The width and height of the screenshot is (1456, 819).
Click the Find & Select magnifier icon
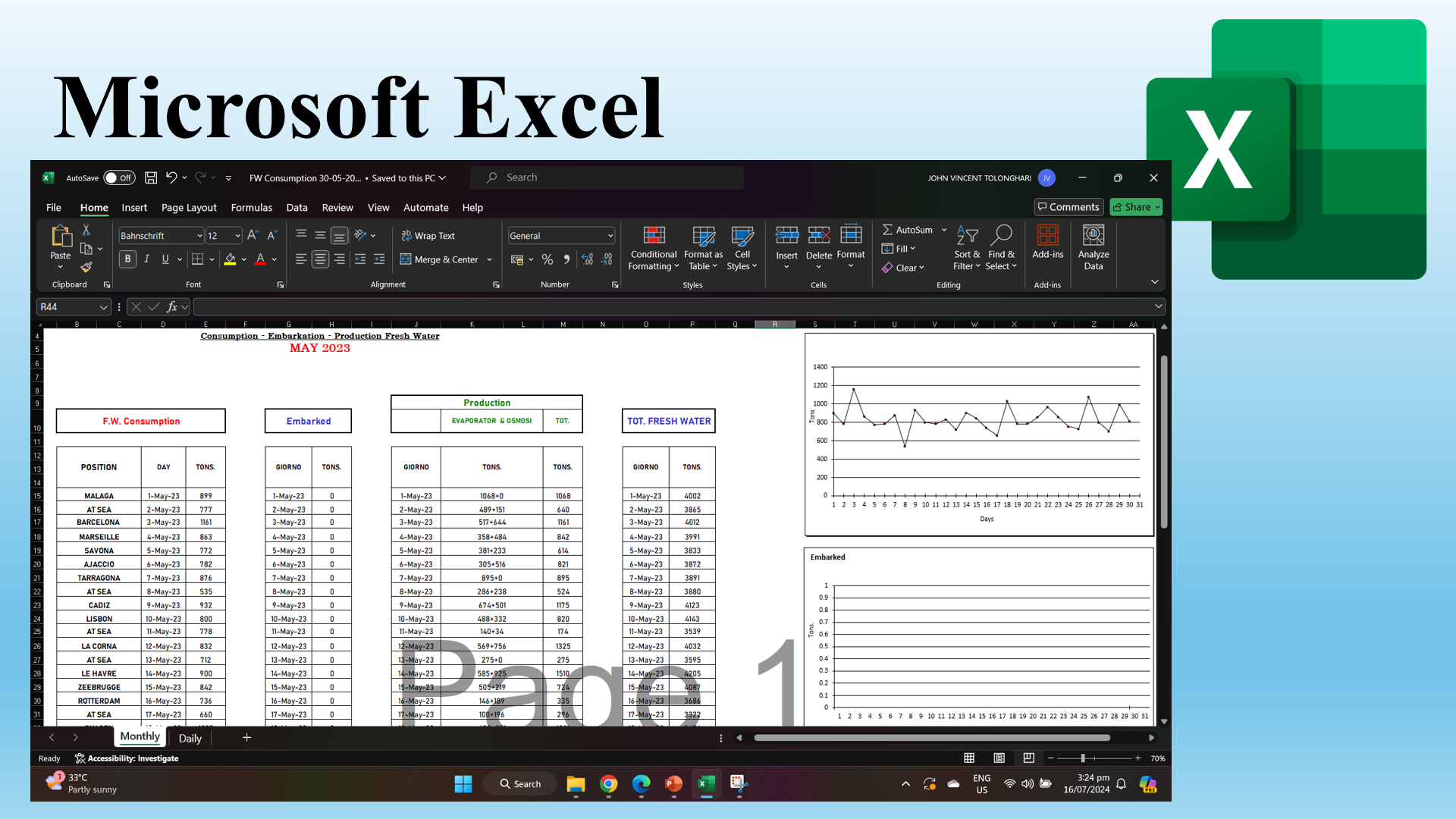pyautogui.click(x=1001, y=236)
